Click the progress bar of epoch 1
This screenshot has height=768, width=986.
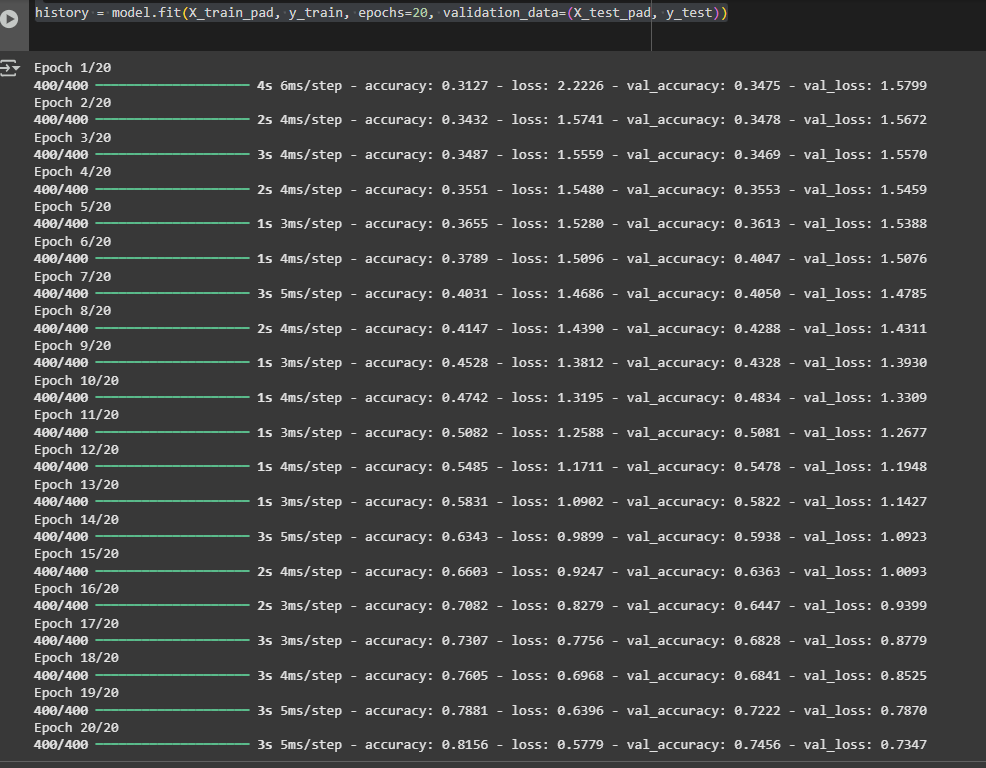[x=172, y=85]
